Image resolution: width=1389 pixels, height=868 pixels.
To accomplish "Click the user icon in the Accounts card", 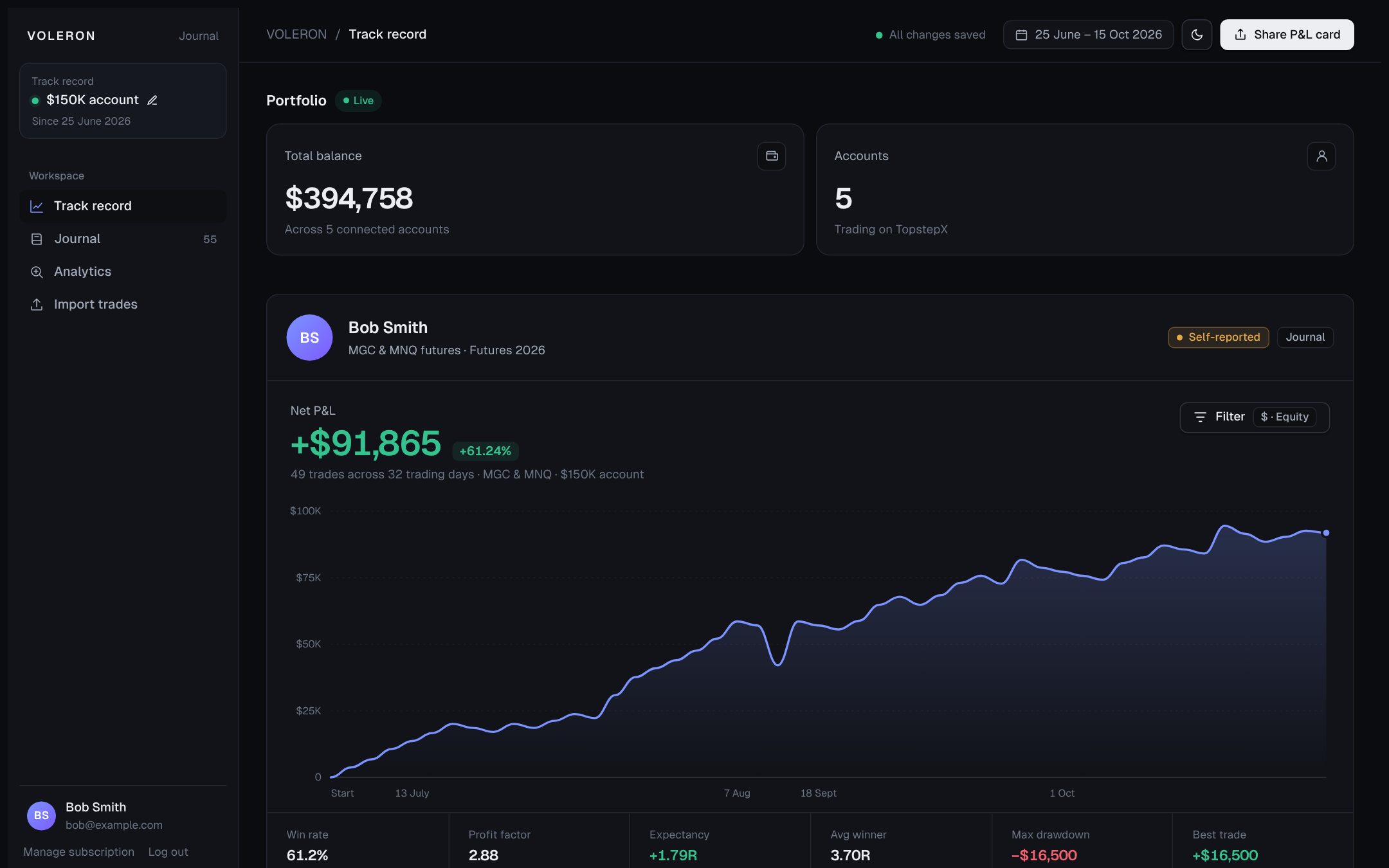I will [x=1321, y=156].
